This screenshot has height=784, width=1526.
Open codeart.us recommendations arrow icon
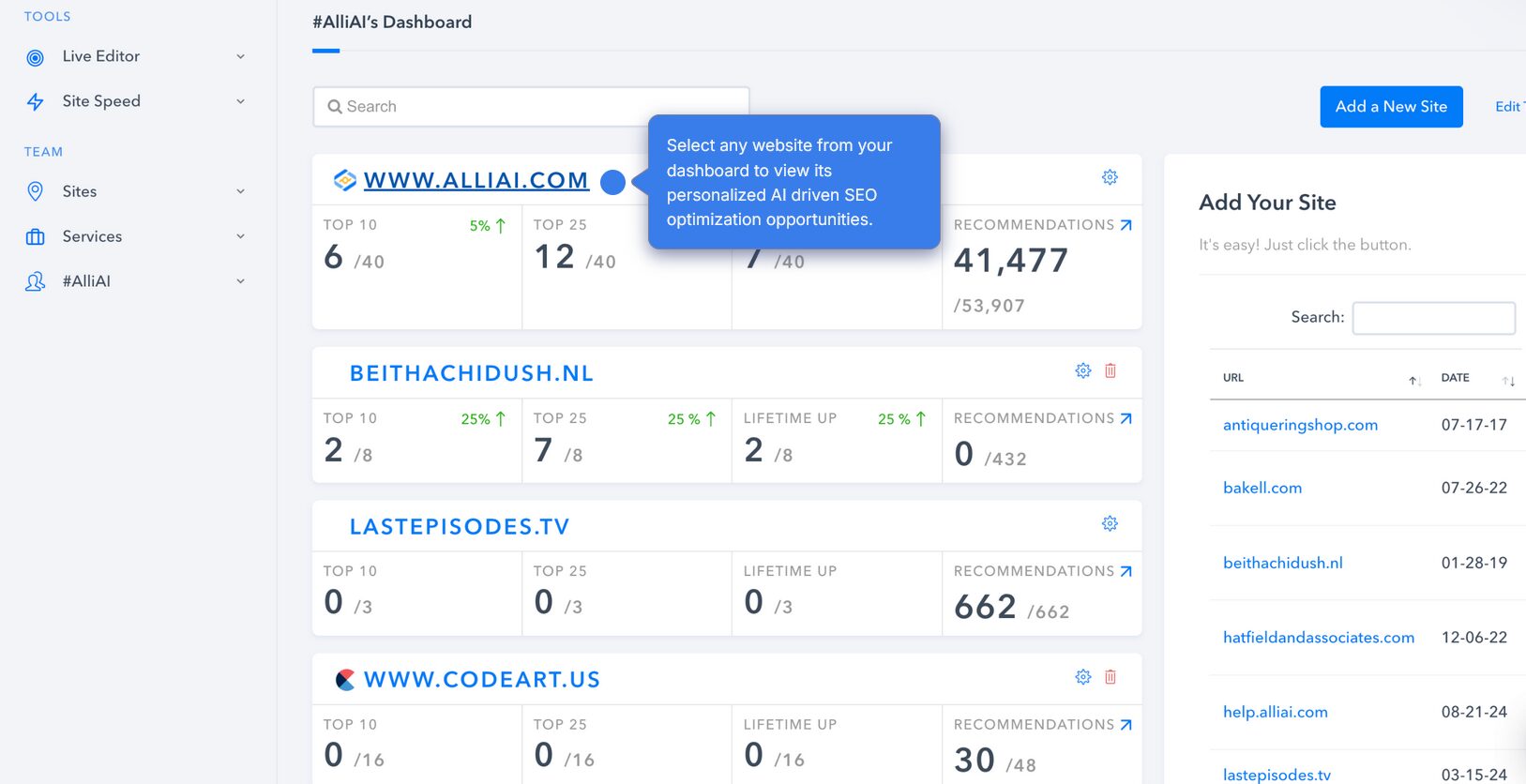point(1126,725)
